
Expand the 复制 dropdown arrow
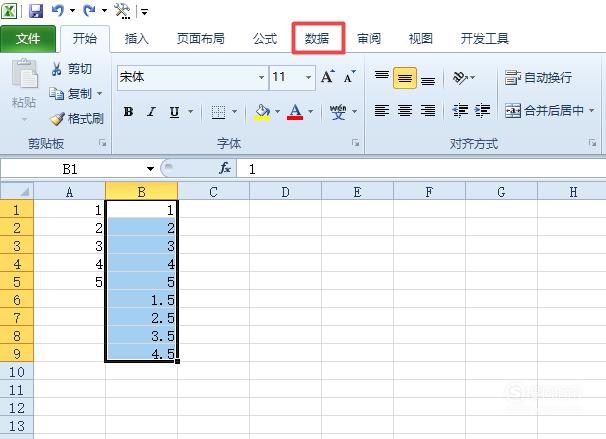click(x=99, y=94)
